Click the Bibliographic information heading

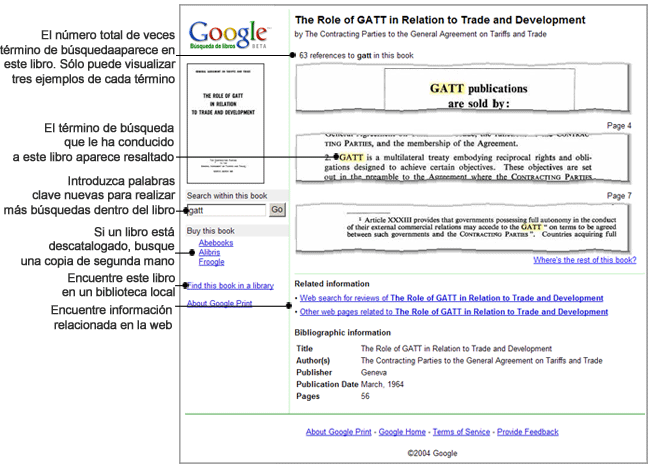click(x=342, y=333)
